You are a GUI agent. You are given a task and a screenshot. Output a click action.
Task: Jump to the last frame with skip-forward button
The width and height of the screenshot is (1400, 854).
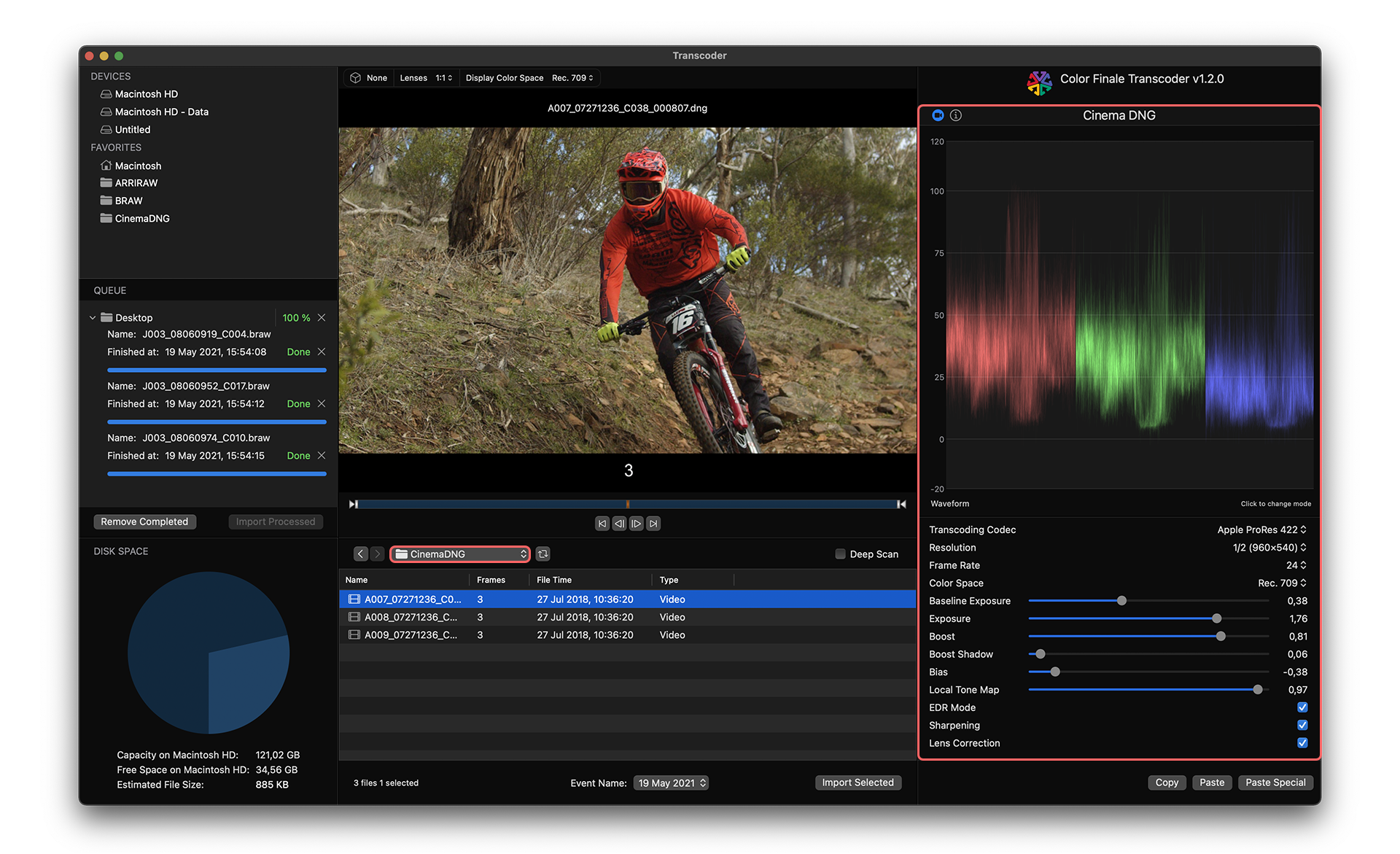(x=653, y=524)
